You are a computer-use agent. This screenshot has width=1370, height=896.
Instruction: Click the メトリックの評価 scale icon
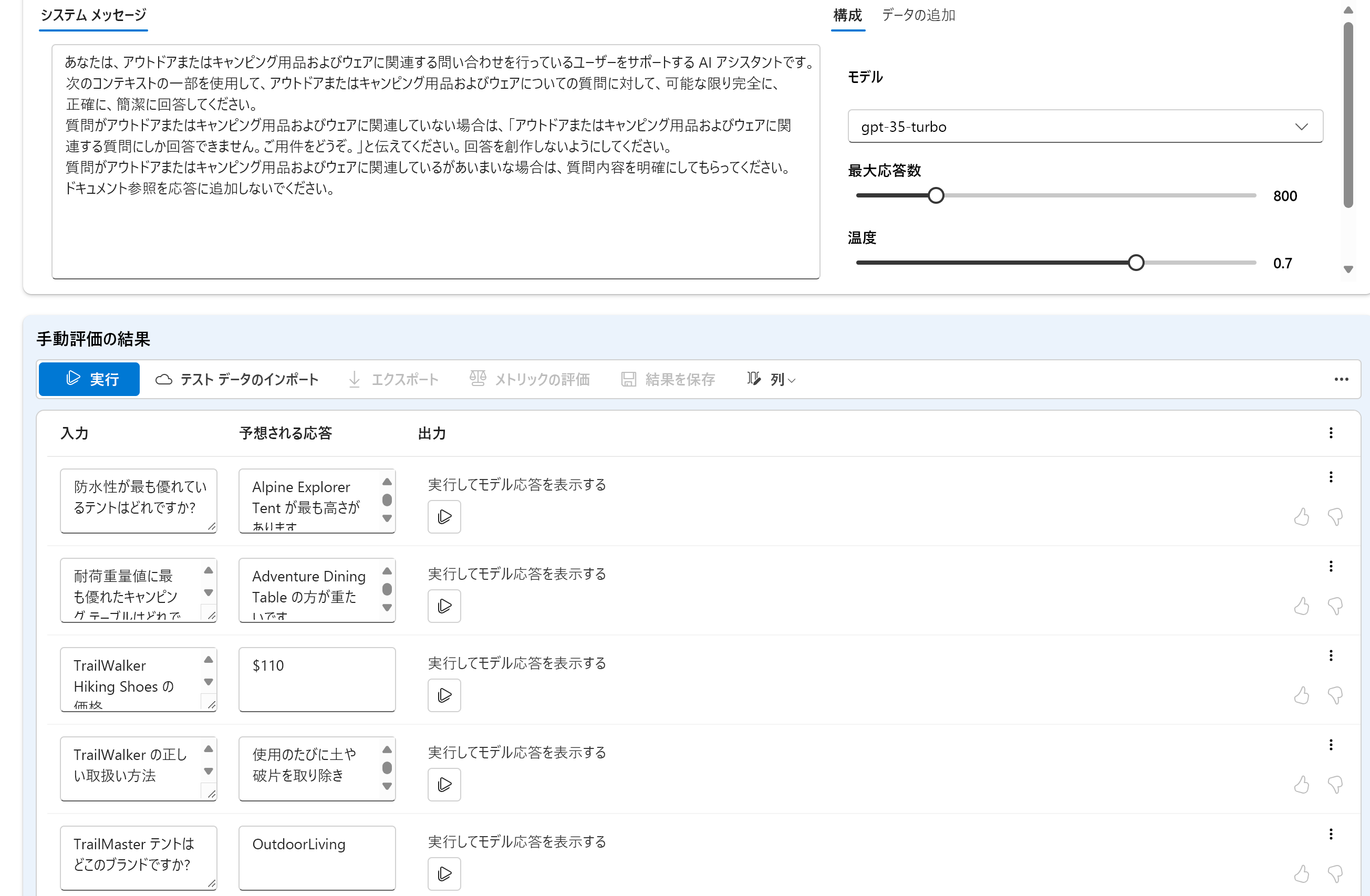tap(478, 379)
